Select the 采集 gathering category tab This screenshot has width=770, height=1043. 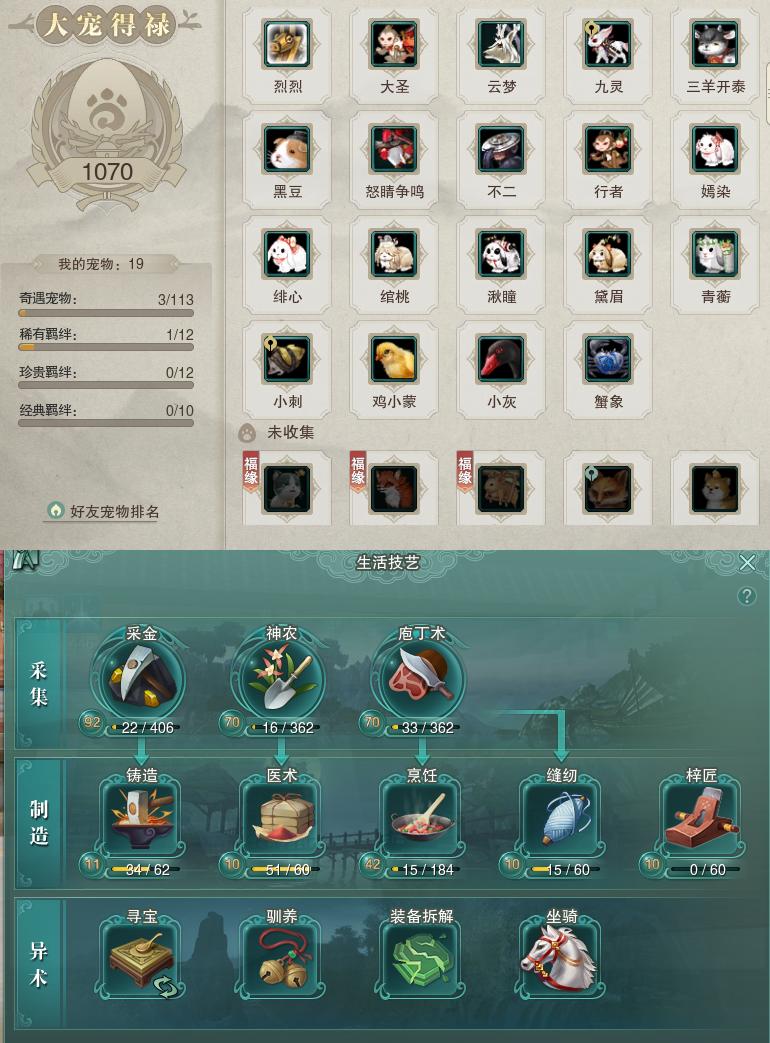pyautogui.click(x=39, y=684)
